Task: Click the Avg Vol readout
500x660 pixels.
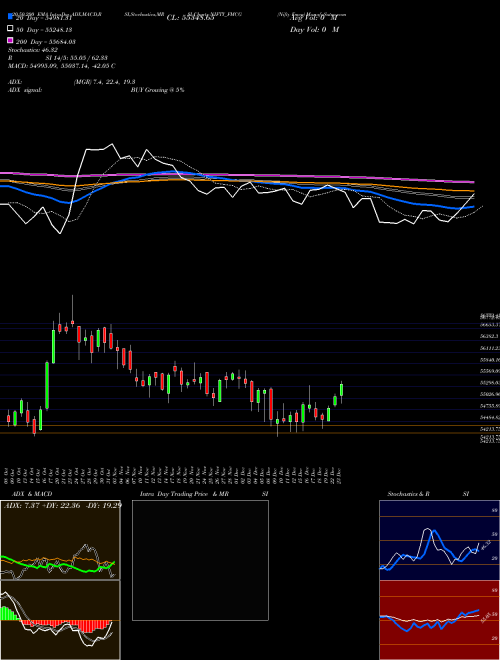Action: tap(314, 18)
